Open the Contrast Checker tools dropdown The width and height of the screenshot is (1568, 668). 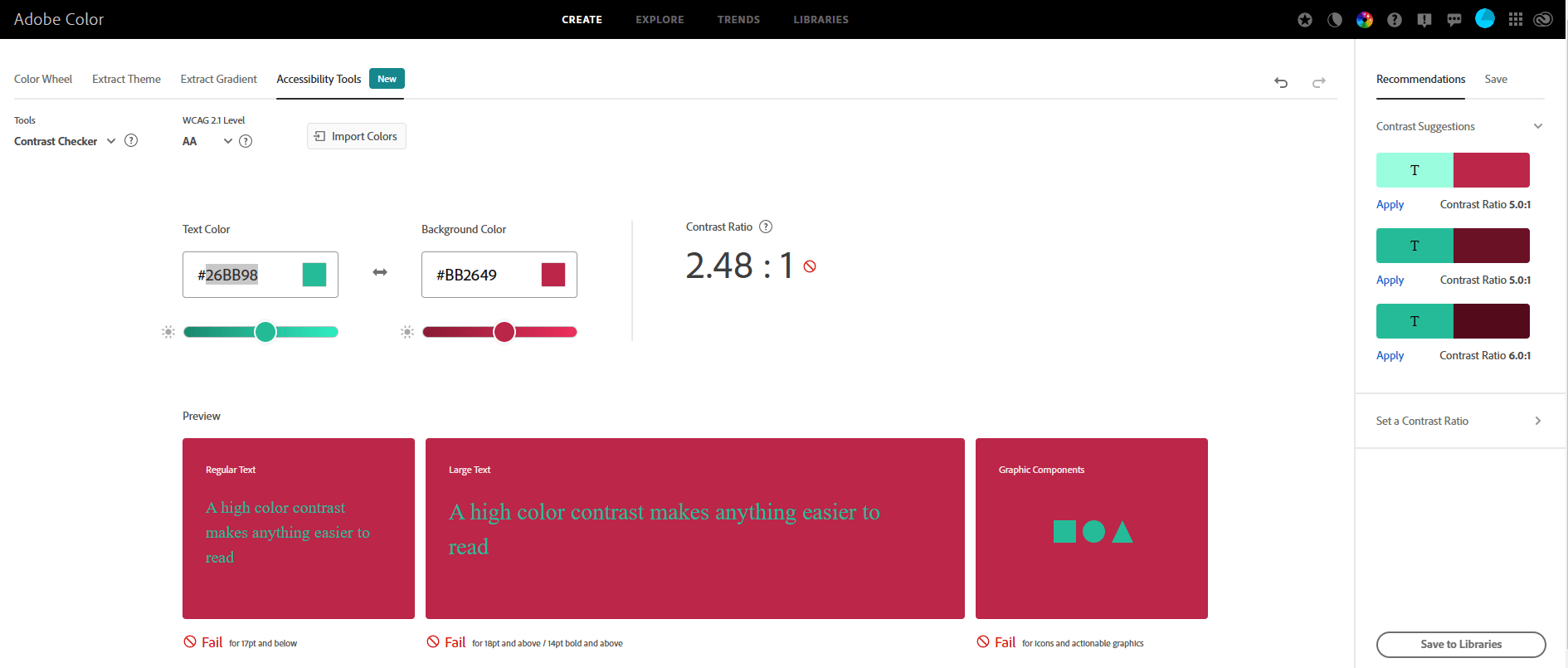[x=65, y=141]
